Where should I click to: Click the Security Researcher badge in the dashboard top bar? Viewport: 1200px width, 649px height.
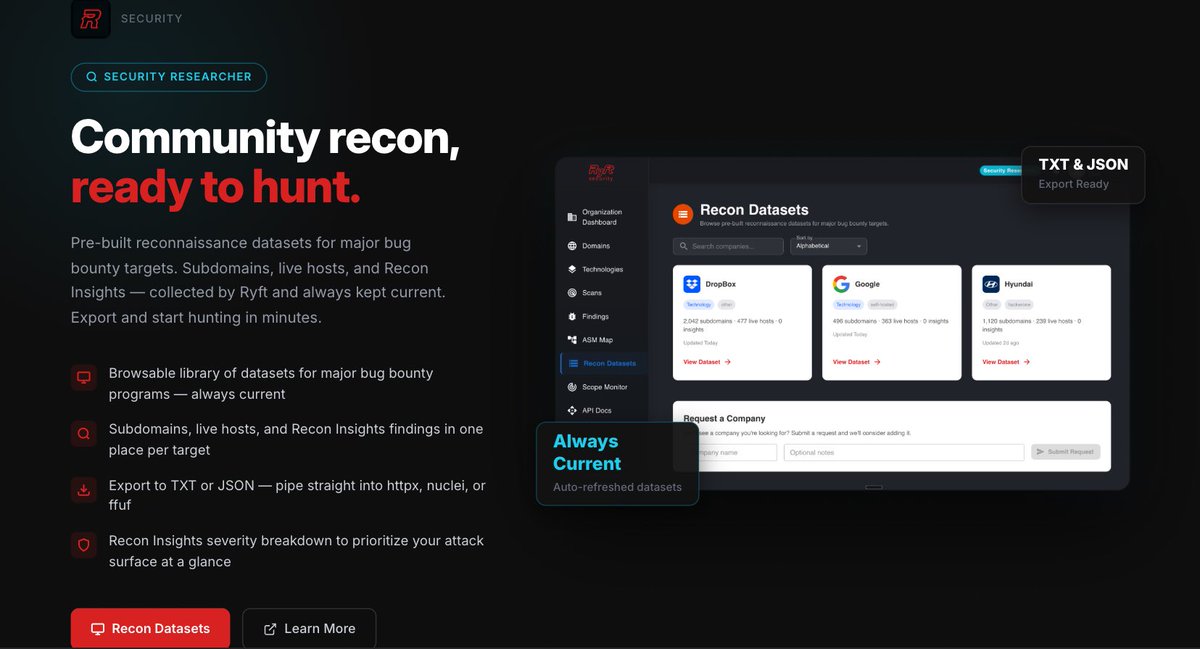(1002, 171)
